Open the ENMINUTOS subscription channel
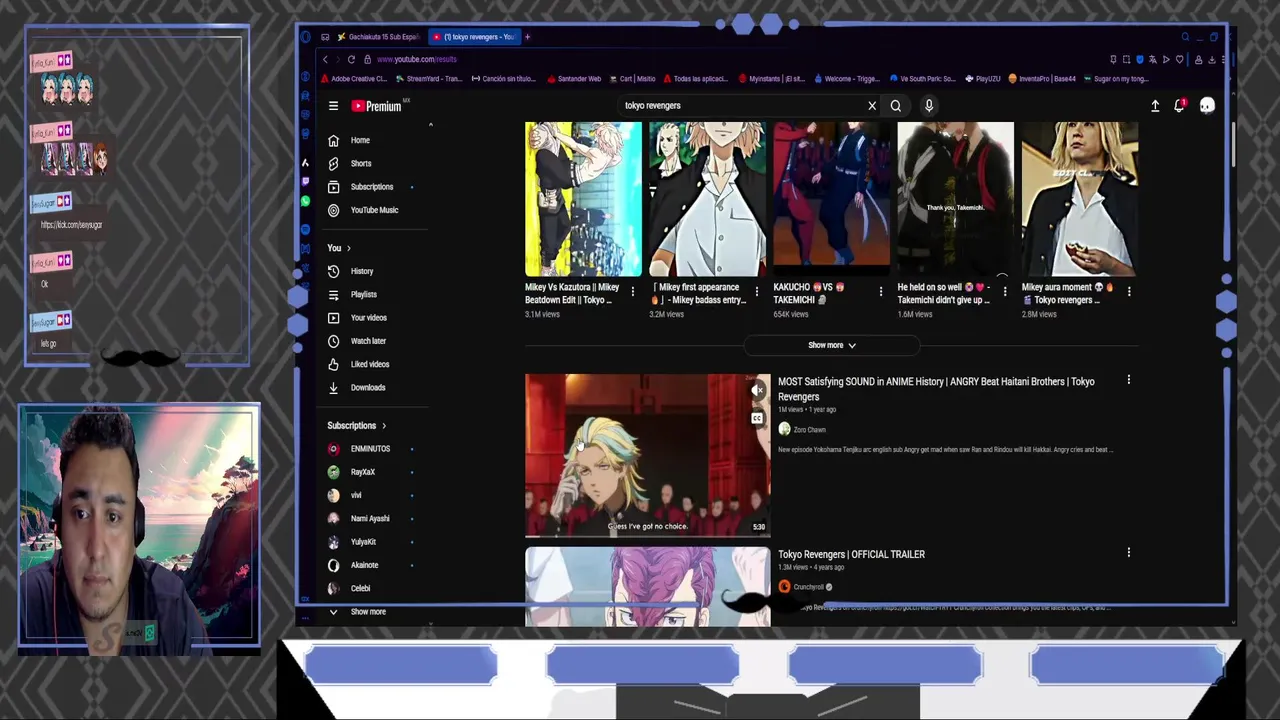Screen dimensions: 1280x720 click(x=371, y=449)
